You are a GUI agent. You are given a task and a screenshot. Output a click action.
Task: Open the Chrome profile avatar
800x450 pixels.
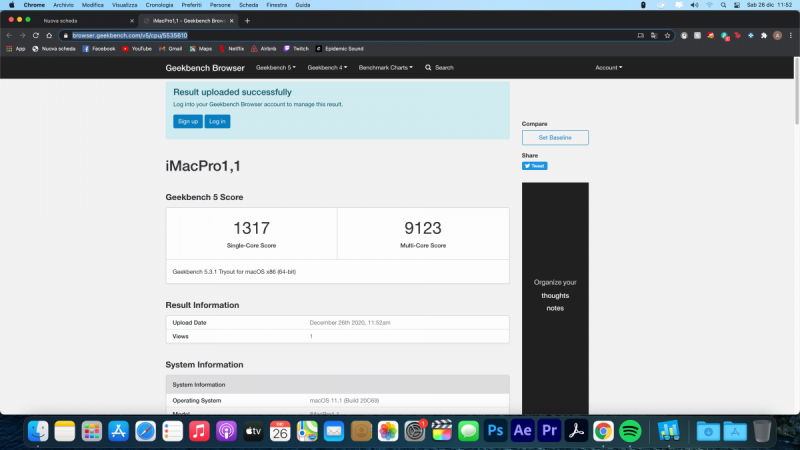point(777,35)
